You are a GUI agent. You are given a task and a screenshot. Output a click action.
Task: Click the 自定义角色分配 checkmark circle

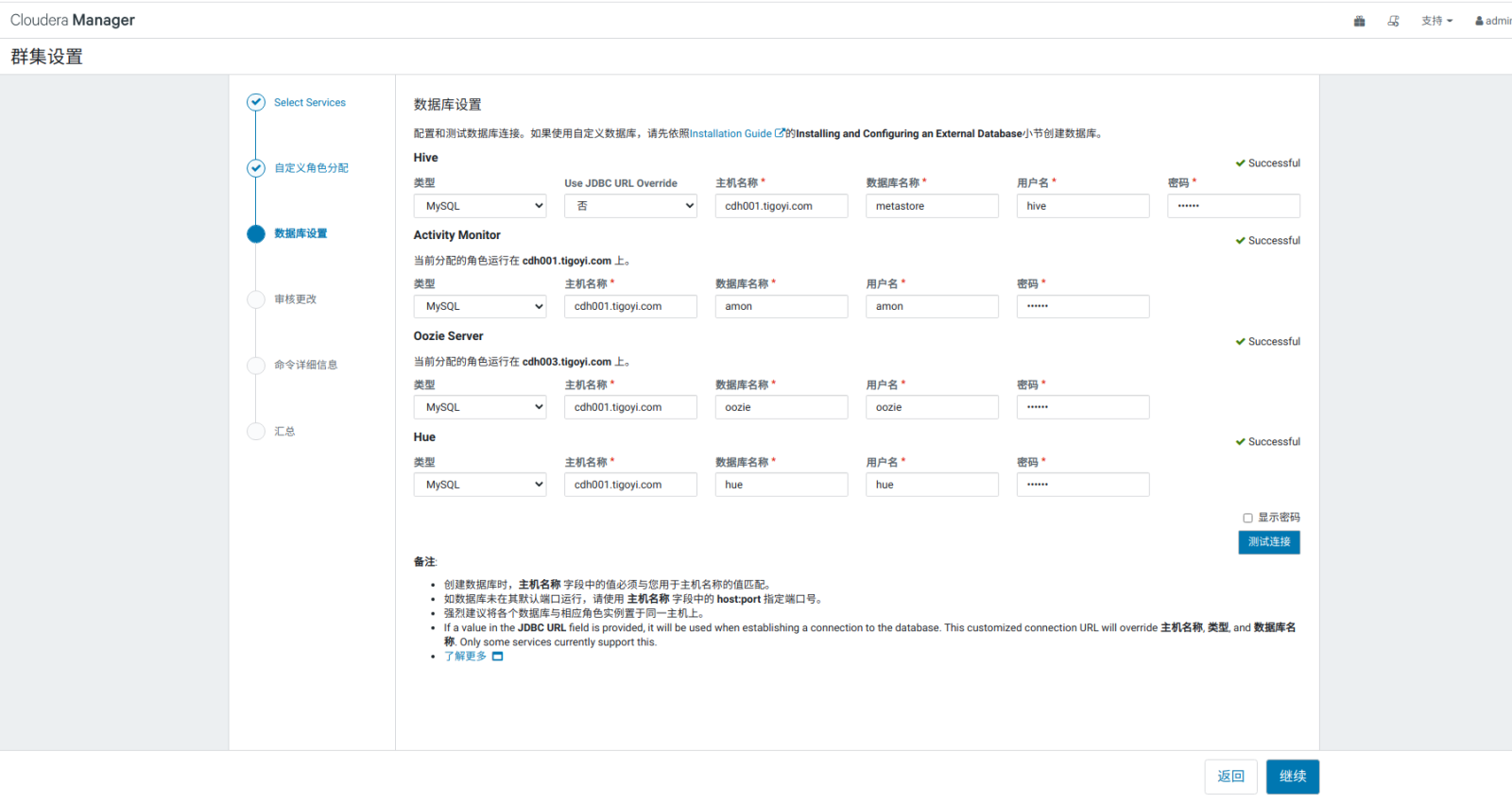pyautogui.click(x=256, y=168)
